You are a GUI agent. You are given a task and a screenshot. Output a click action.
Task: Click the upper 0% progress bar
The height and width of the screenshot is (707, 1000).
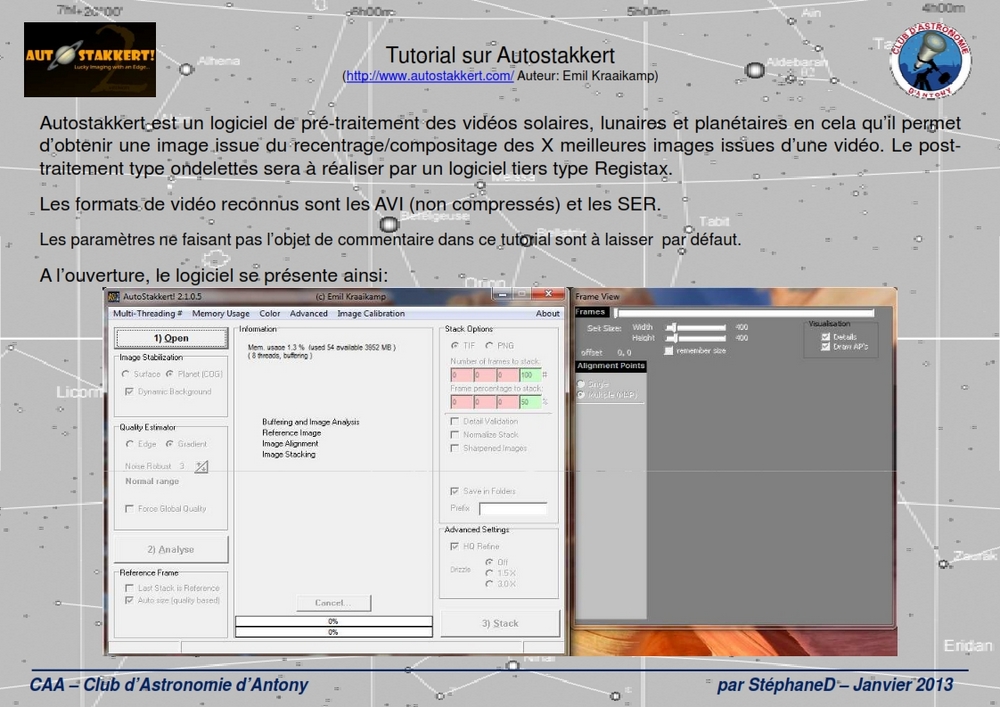click(x=334, y=621)
